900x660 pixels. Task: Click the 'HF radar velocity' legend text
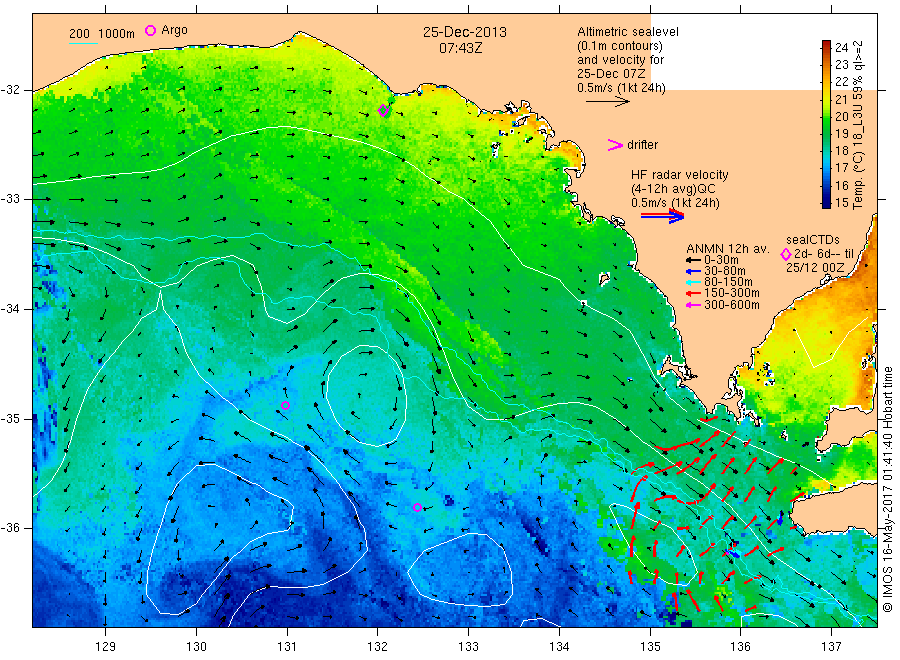click(680, 175)
